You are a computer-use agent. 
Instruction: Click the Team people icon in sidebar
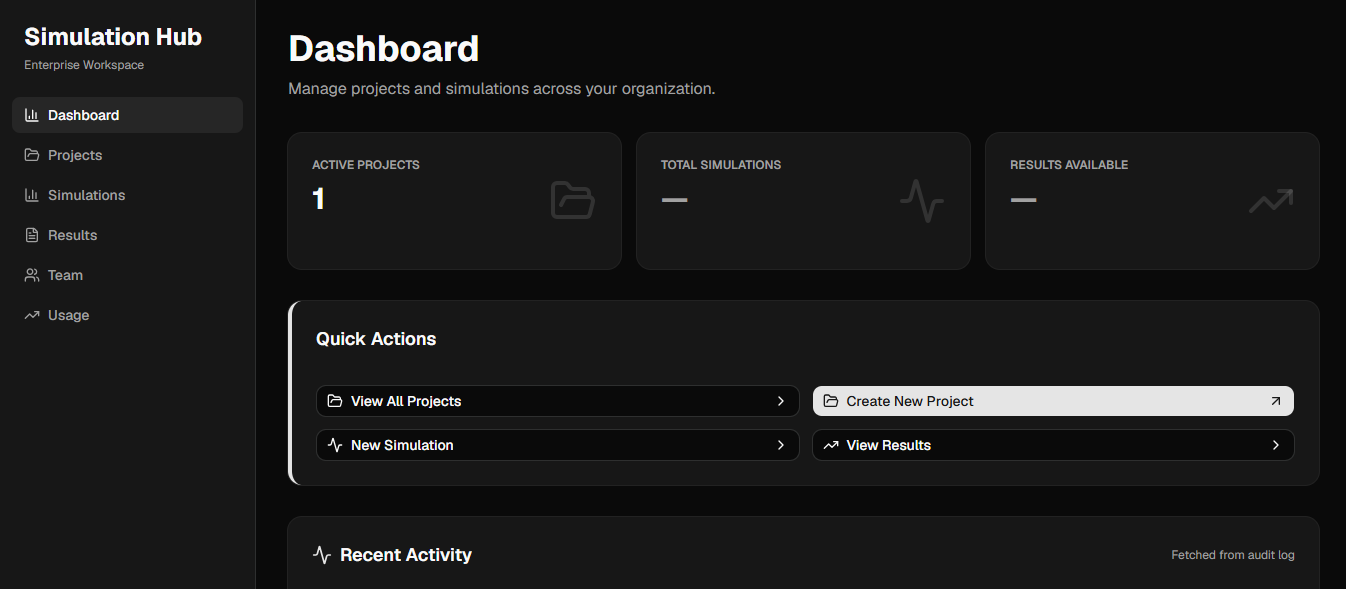(32, 275)
